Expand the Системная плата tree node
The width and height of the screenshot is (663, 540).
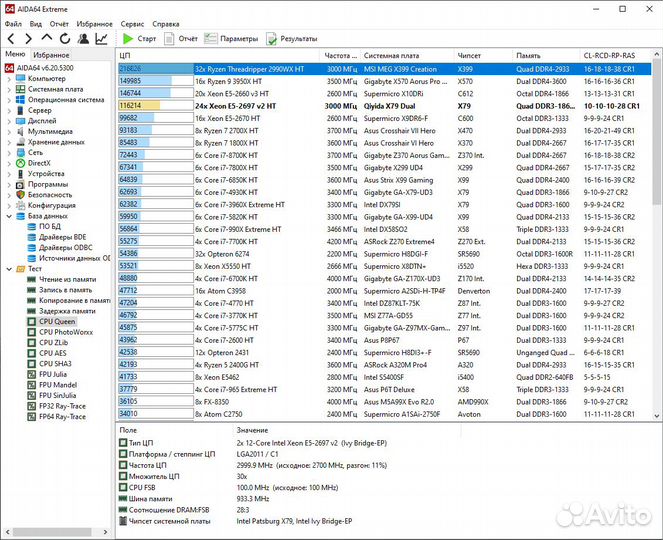click(x=9, y=89)
